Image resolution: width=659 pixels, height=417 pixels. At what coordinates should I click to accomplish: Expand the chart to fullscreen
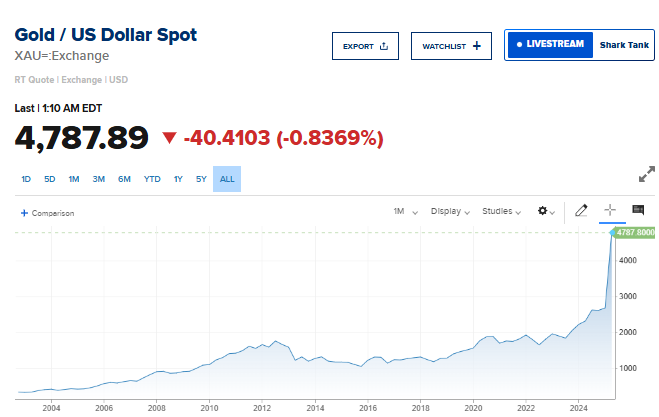tap(647, 173)
